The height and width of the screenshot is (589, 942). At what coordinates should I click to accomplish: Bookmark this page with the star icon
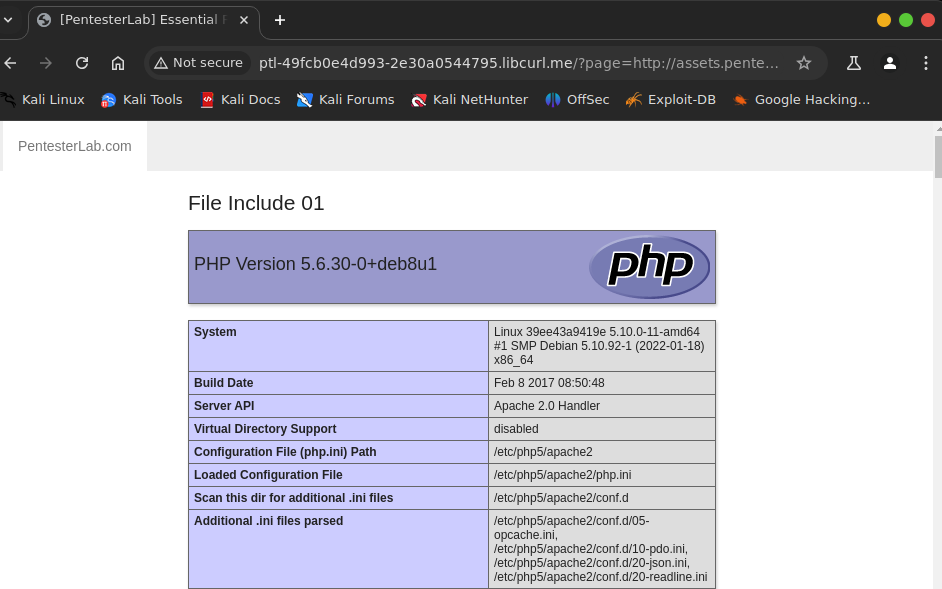804,63
